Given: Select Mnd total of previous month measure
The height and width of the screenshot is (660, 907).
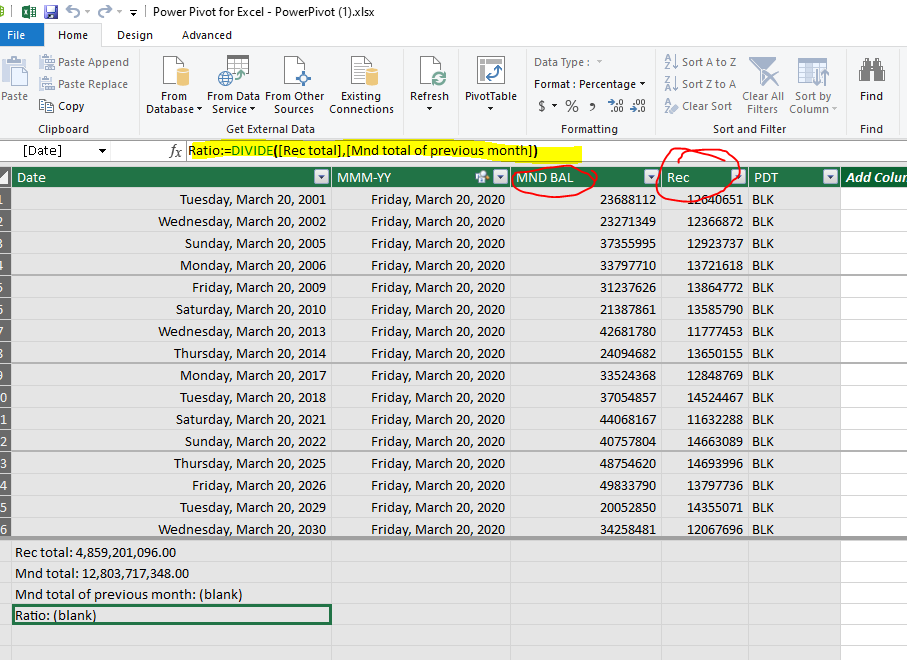Looking at the screenshot, I should pos(171,594).
